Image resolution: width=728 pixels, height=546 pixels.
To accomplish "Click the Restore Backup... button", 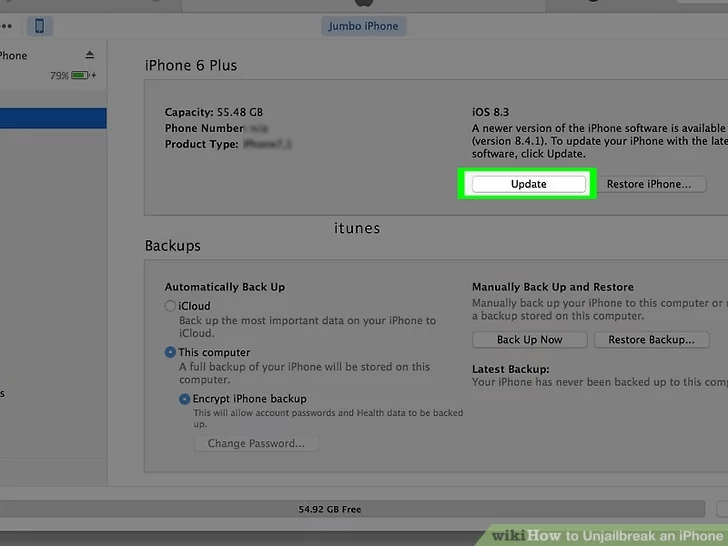I will pyautogui.click(x=651, y=340).
